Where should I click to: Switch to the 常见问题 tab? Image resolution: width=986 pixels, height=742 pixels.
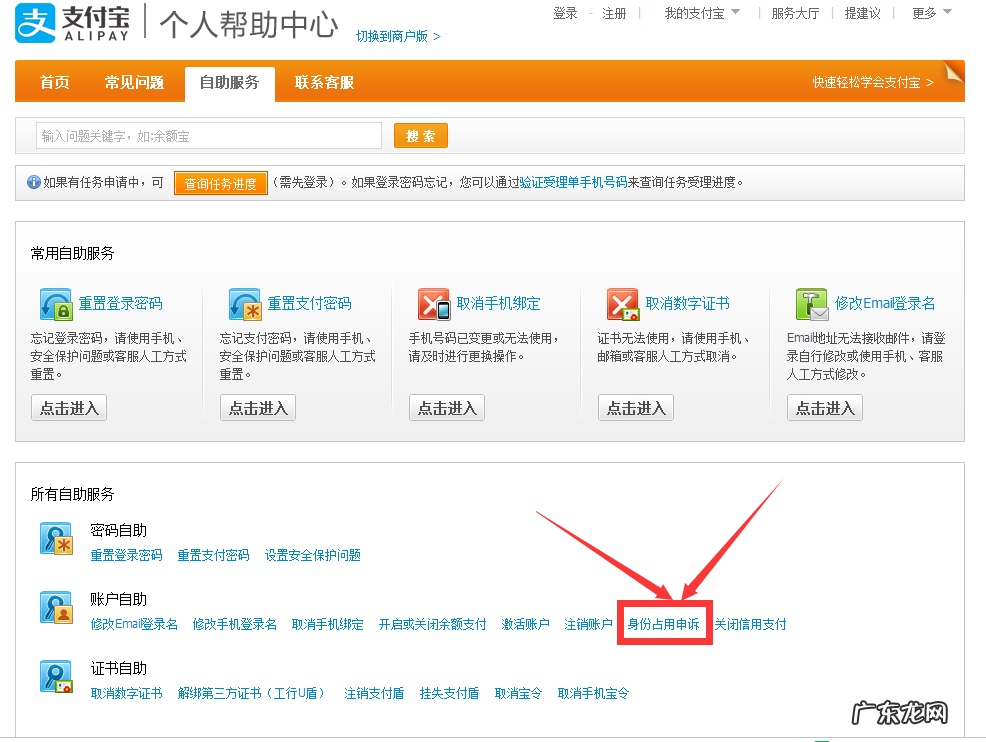click(x=134, y=83)
